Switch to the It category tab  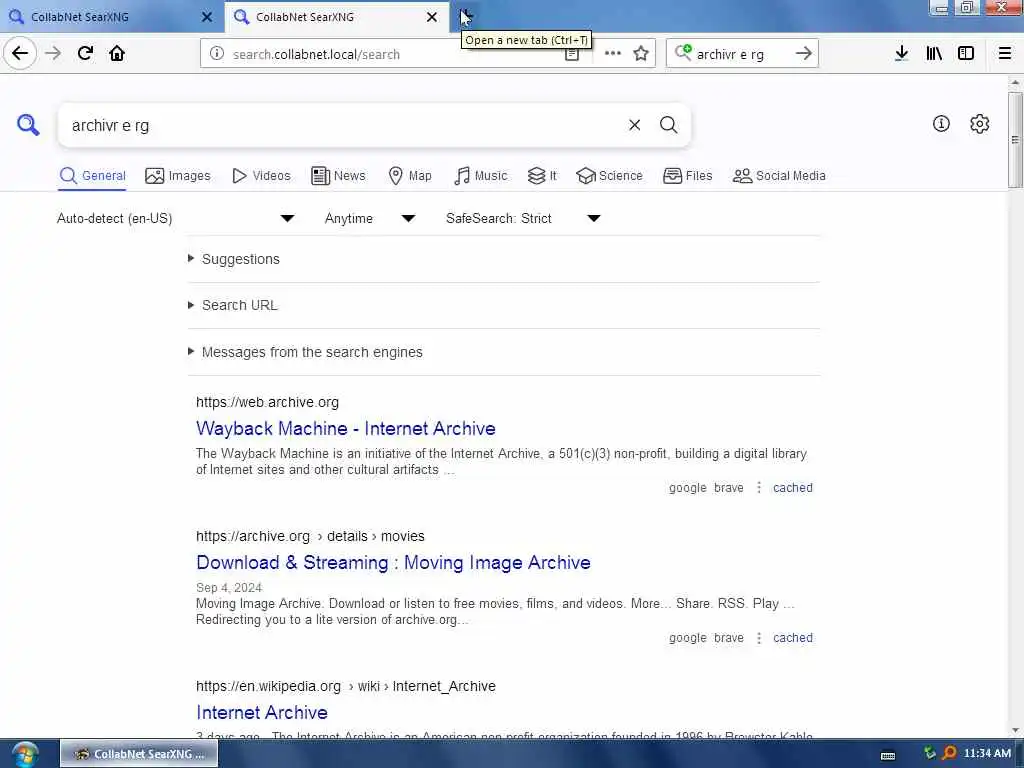pos(542,176)
